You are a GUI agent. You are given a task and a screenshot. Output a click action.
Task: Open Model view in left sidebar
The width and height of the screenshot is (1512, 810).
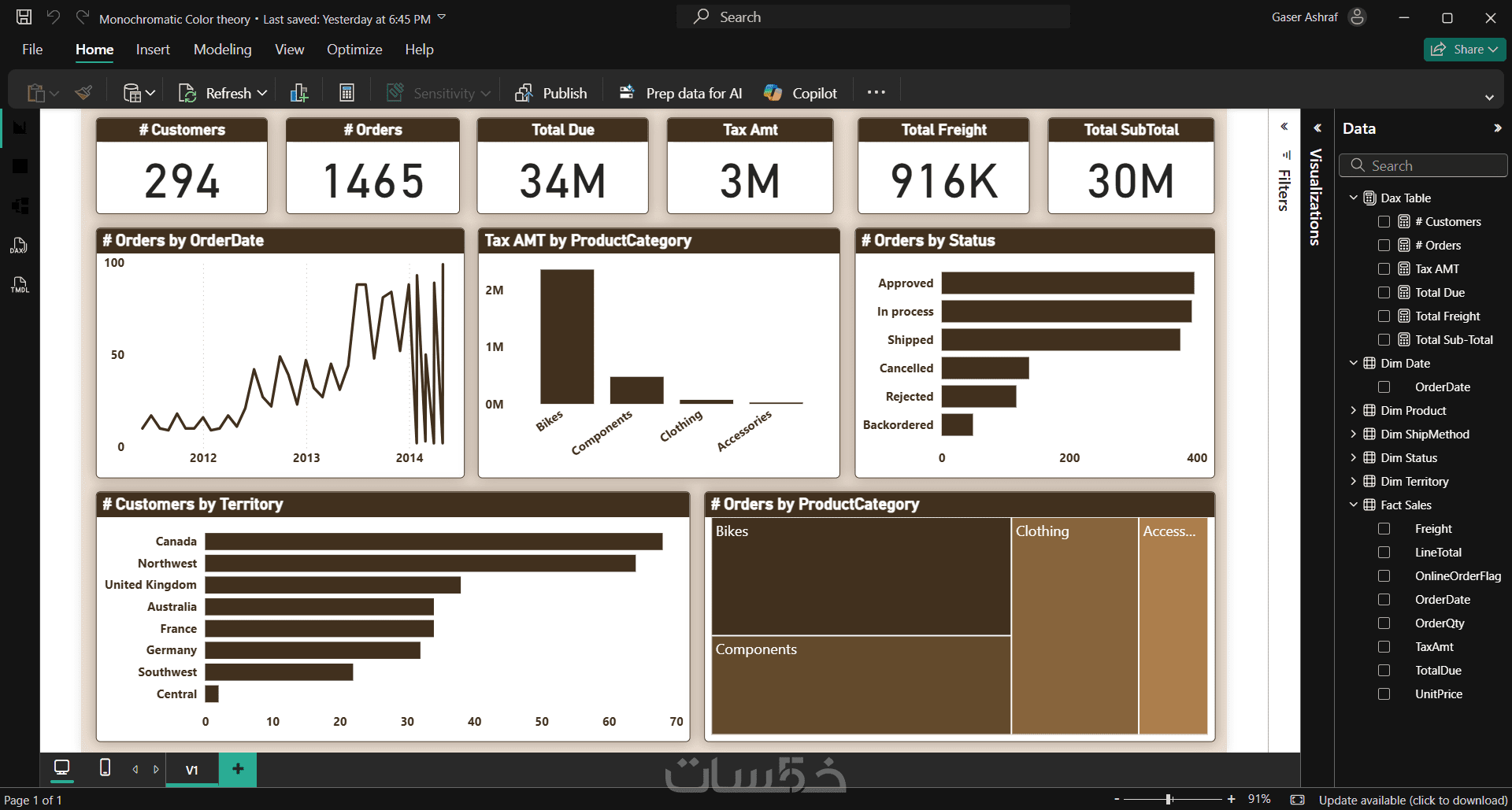pos(20,206)
